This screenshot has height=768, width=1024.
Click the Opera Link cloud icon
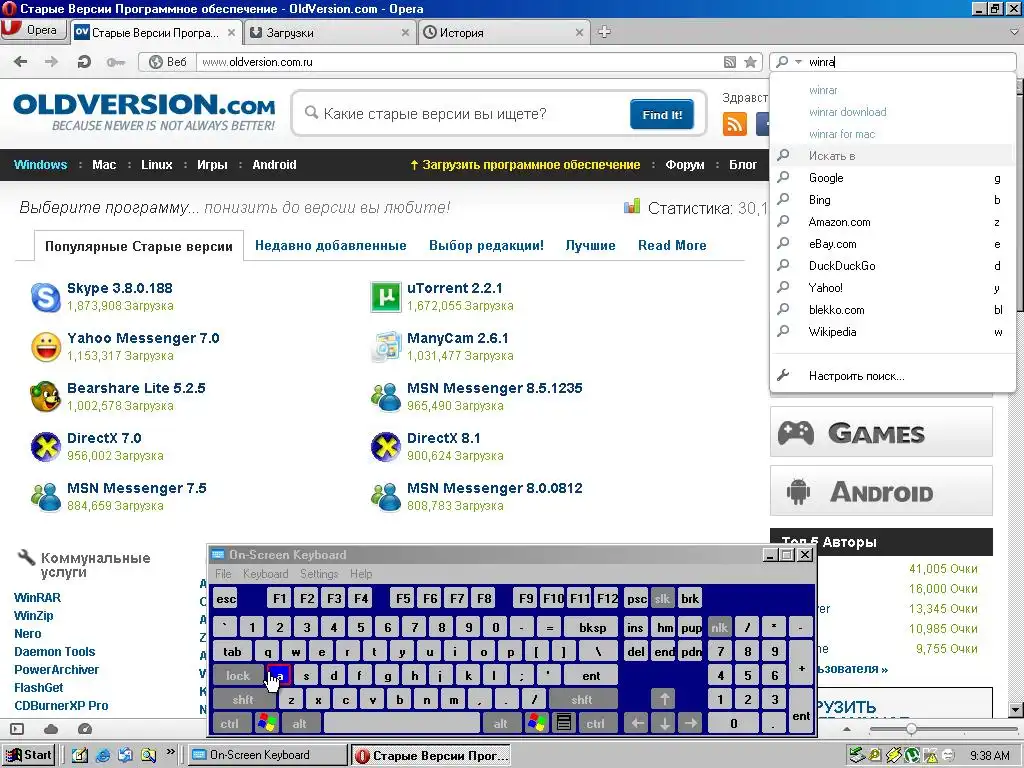tap(51, 729)
